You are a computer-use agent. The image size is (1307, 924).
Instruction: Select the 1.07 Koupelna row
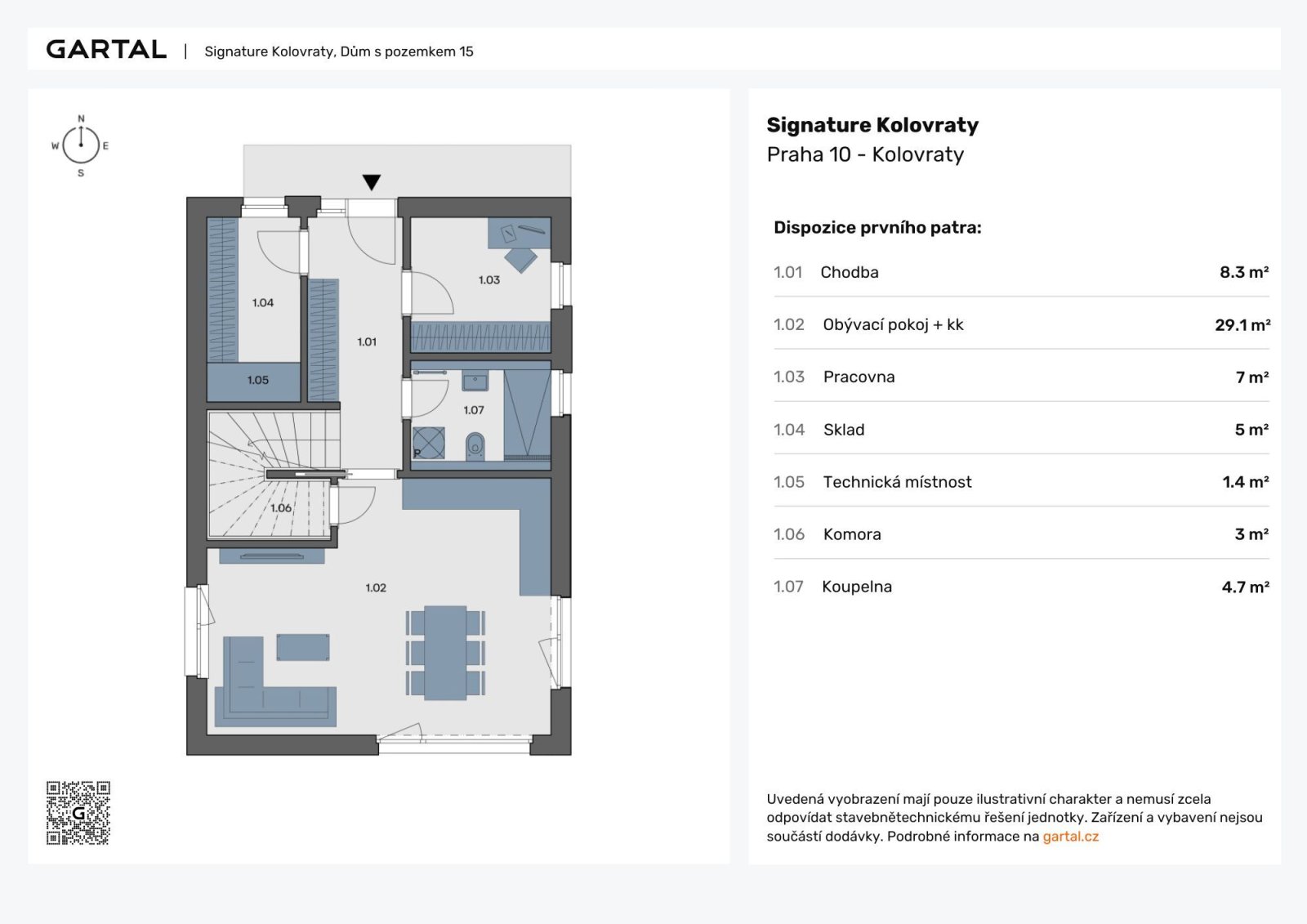tap(1020, 587)
